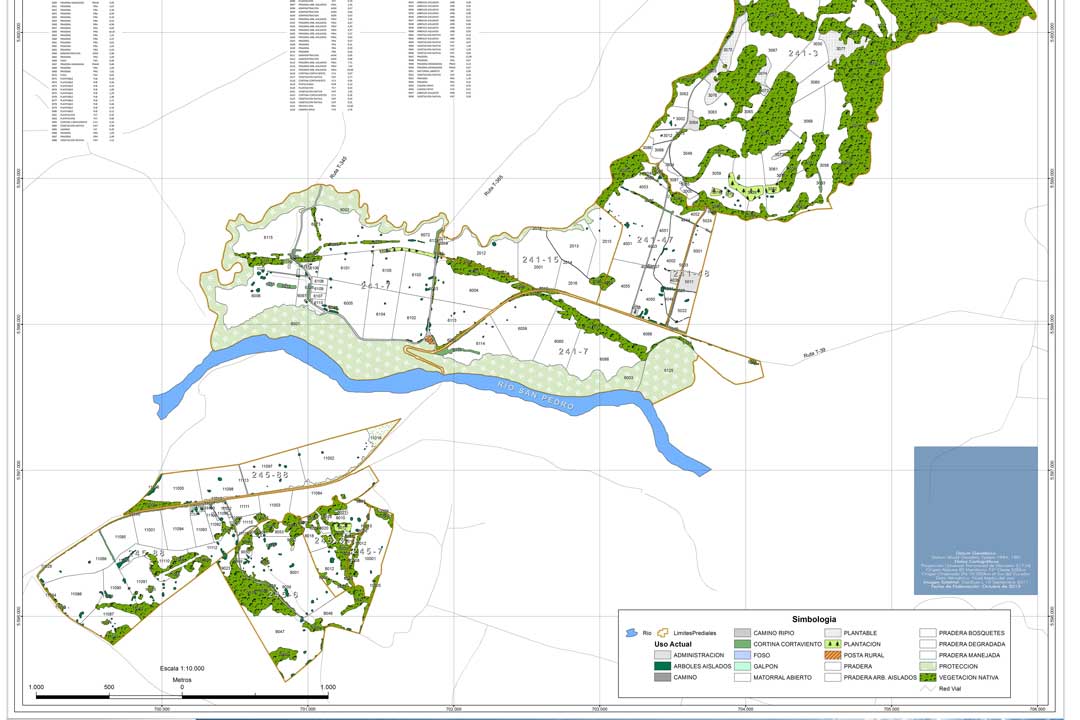Select the PROTECCION dotted symbol in legend
Image resolution: width=1080 pixels, height=720 pixels.
(x=928, y=666)
